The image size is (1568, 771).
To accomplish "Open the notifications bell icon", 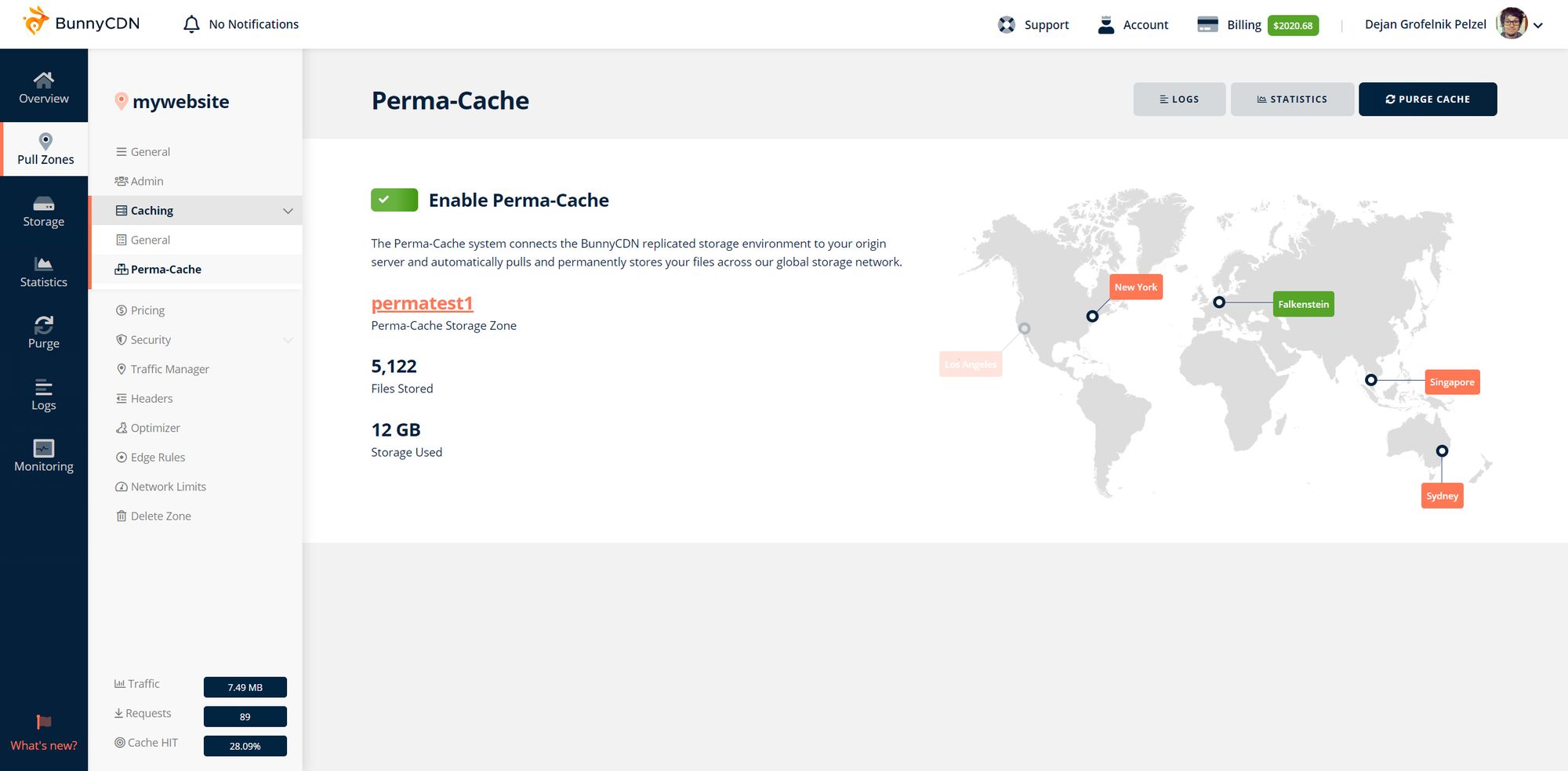I will [191, 24].
